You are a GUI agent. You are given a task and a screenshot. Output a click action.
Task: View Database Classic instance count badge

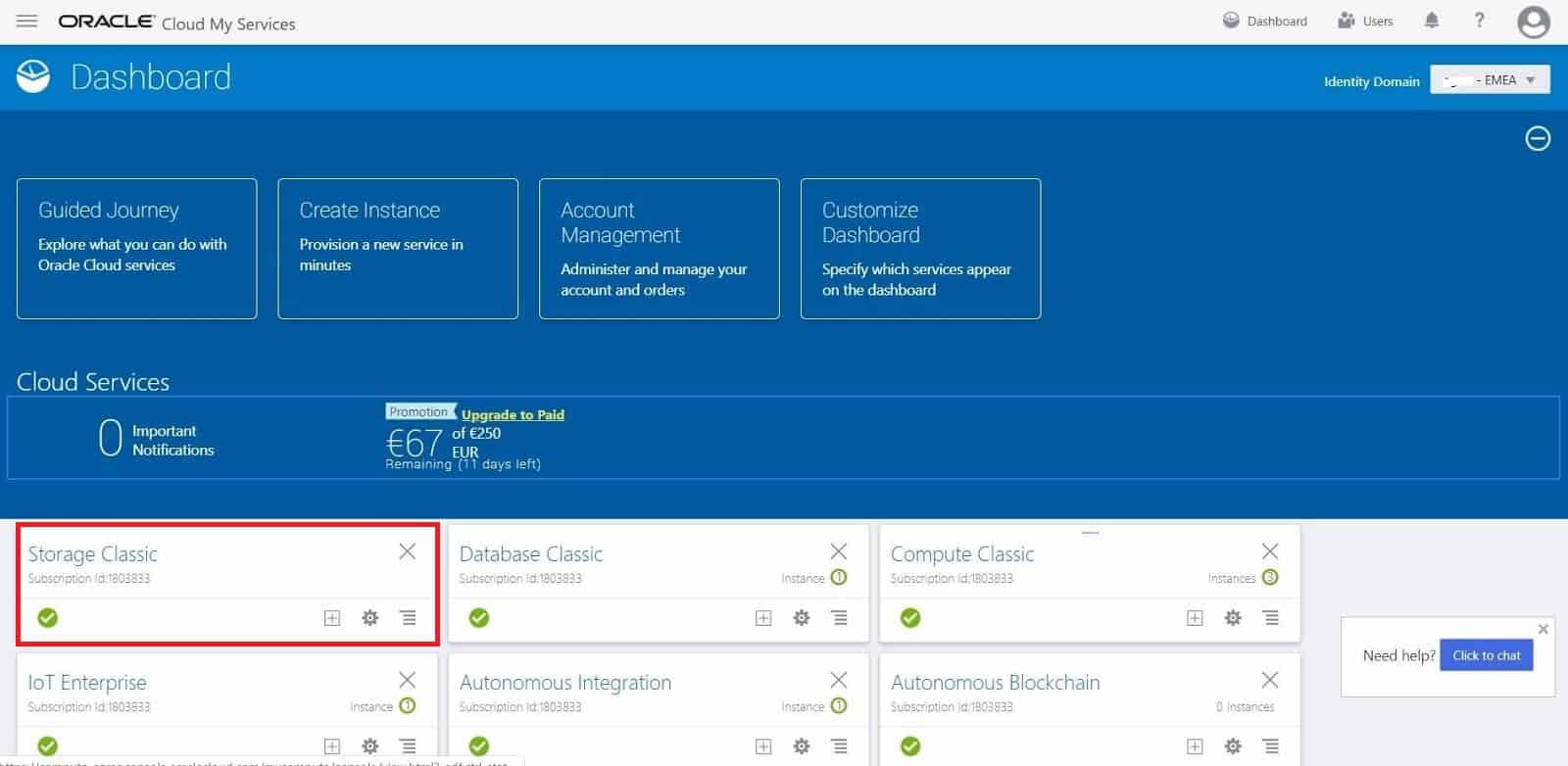tap(839, 577)
